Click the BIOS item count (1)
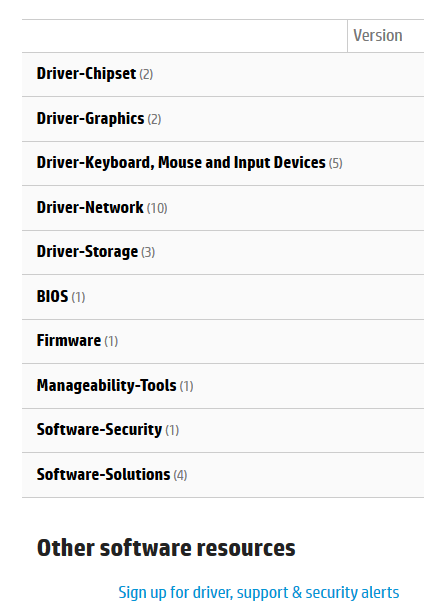424x602 pixels. tap(78, 297)
